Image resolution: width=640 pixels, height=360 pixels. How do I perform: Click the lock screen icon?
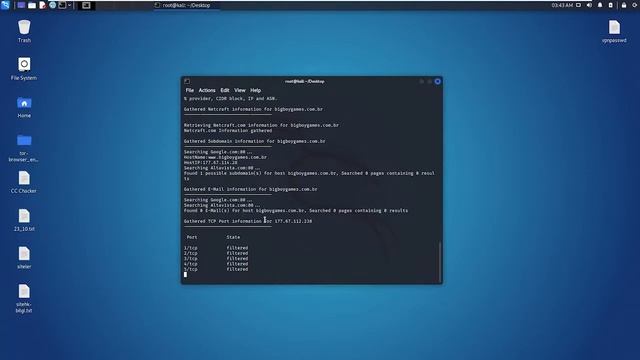click(624, 5)
